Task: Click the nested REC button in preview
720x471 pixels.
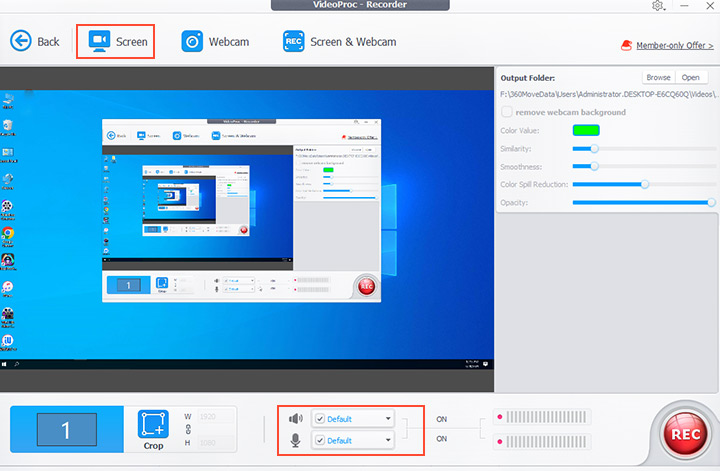Action: click(366, 286)
